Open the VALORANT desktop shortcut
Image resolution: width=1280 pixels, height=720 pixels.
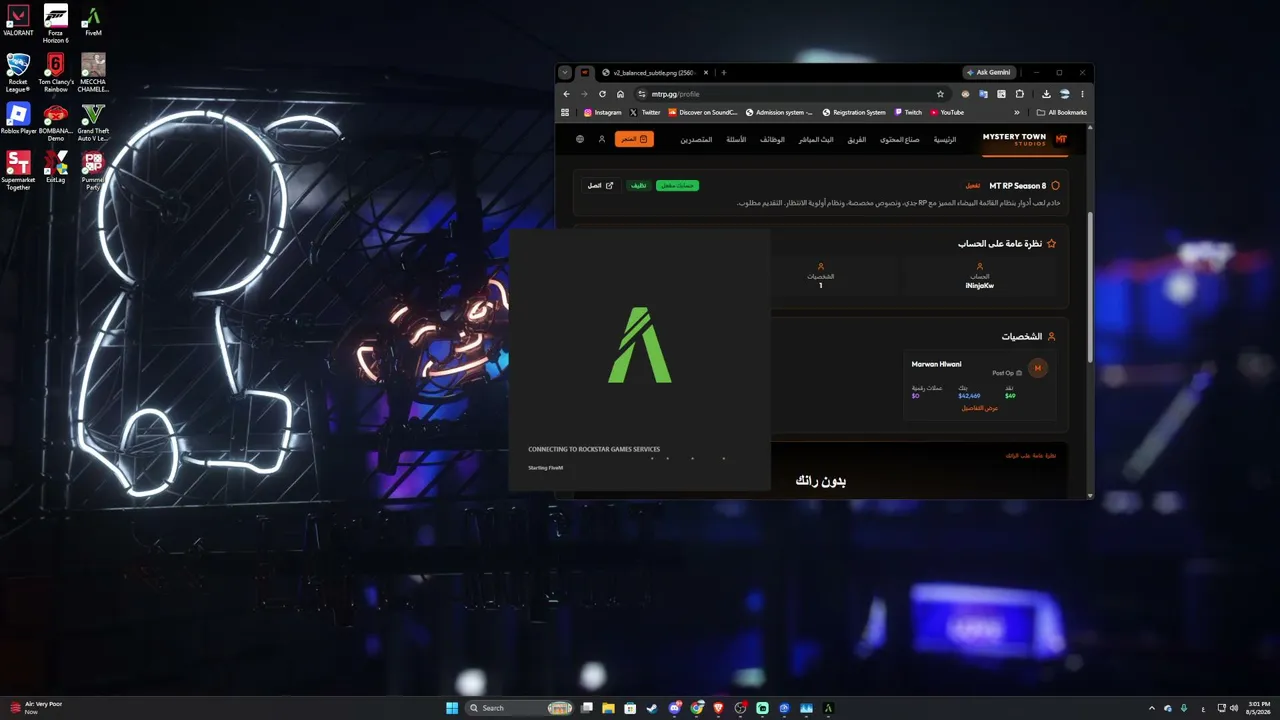click(18, 21)
